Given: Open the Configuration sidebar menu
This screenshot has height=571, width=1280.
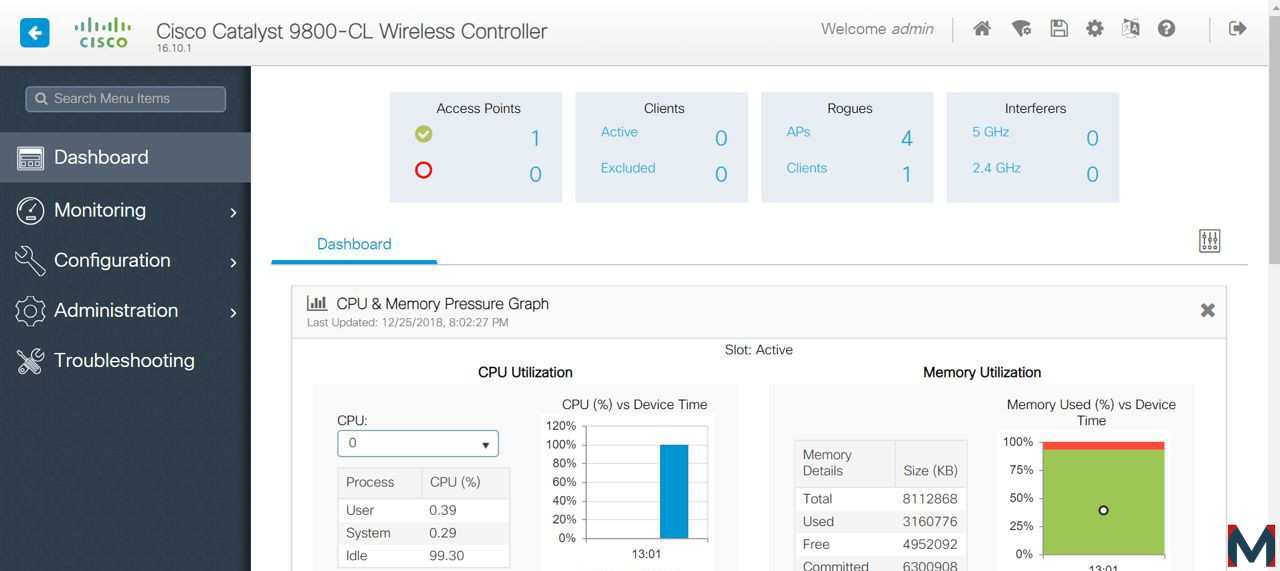Looking at the screenshot, I should click(x=125, y=260).
